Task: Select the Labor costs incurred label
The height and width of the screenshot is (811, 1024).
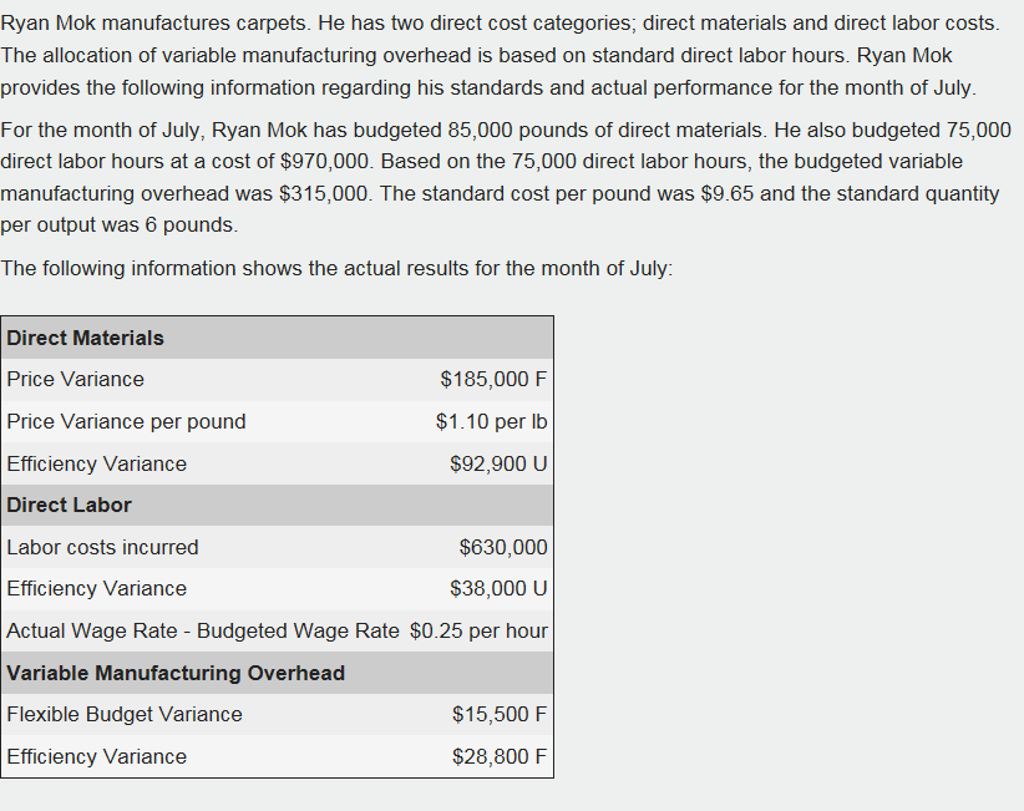Action: pos(103,548)
